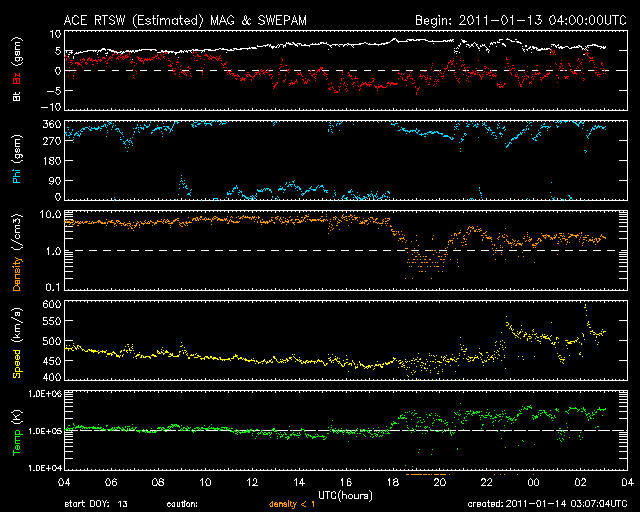This screenshot has width=640, height=512.
Task: Click the white Bt axis label
Action: coord(17,95)
